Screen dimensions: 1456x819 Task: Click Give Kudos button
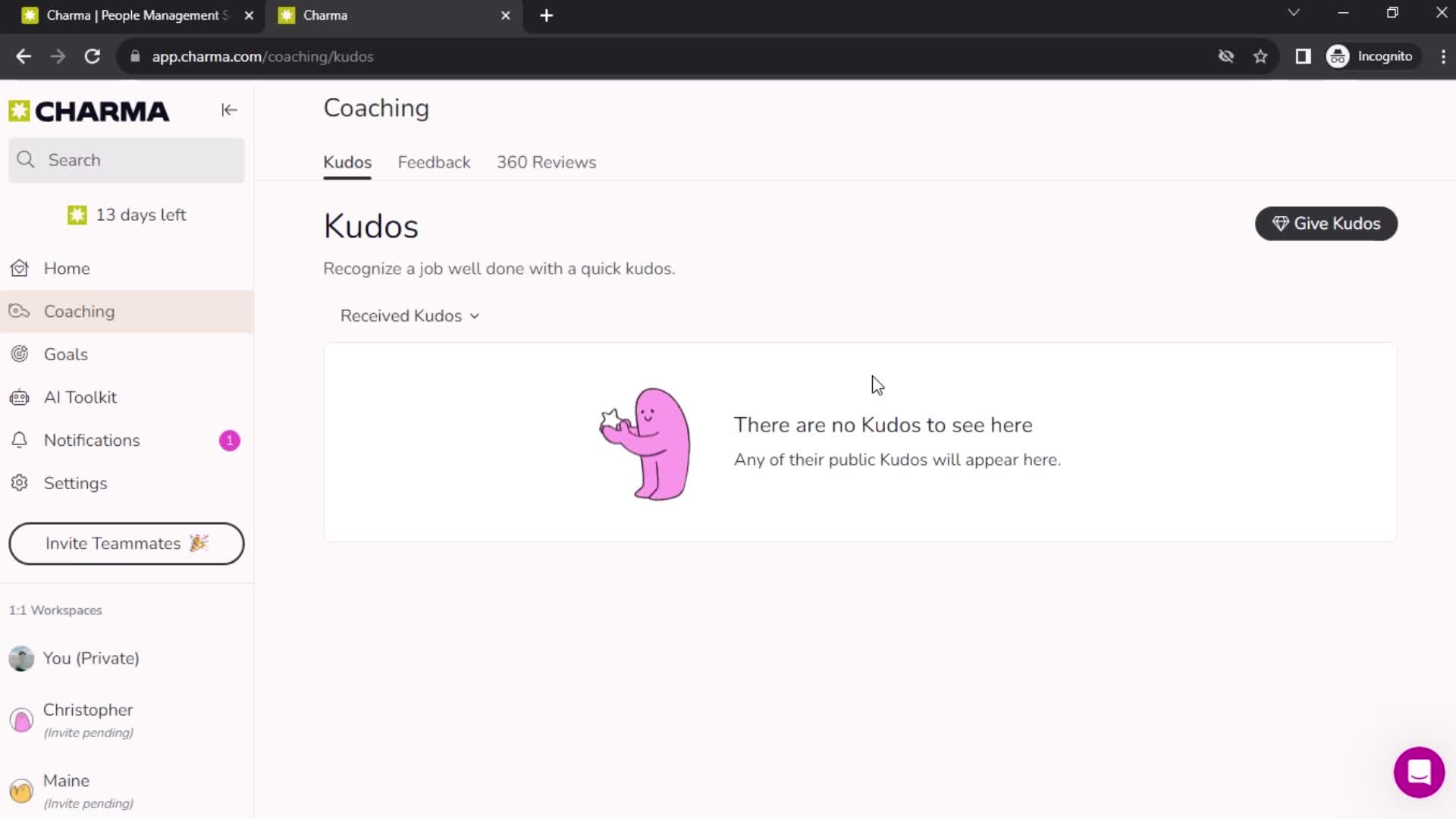point(1326,223)
